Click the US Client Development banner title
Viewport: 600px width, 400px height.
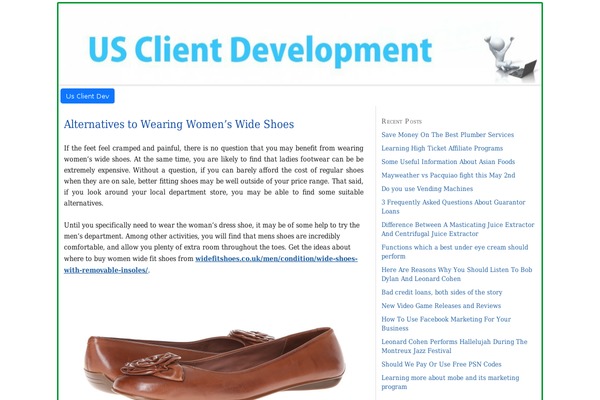[260, 51]
